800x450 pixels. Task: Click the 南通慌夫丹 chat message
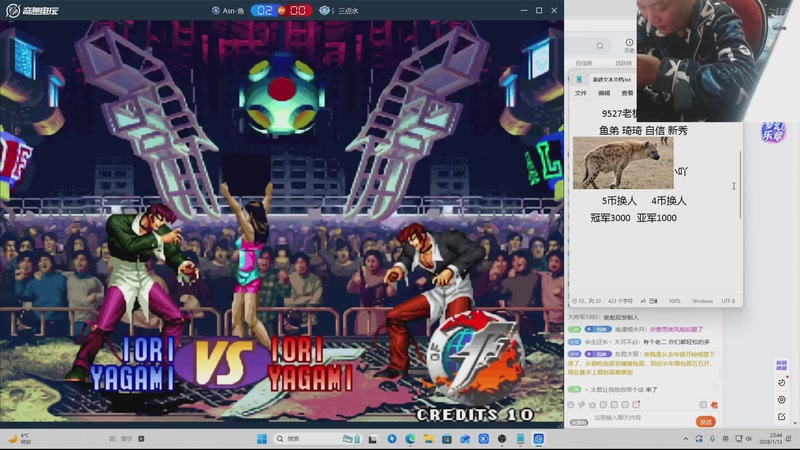[x=636, y=330]
